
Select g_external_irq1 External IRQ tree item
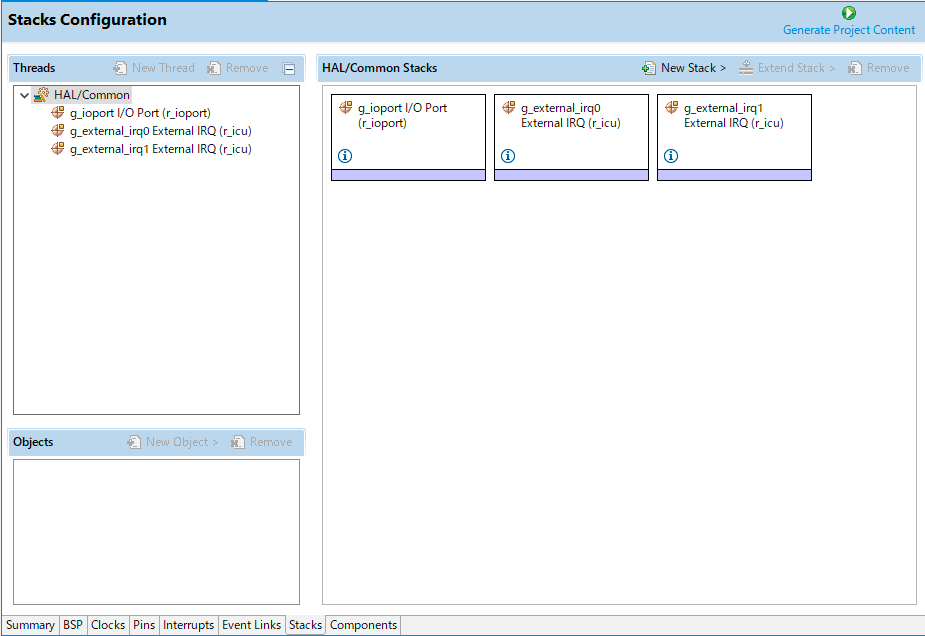pyautogui.click(x=160, y=149)
